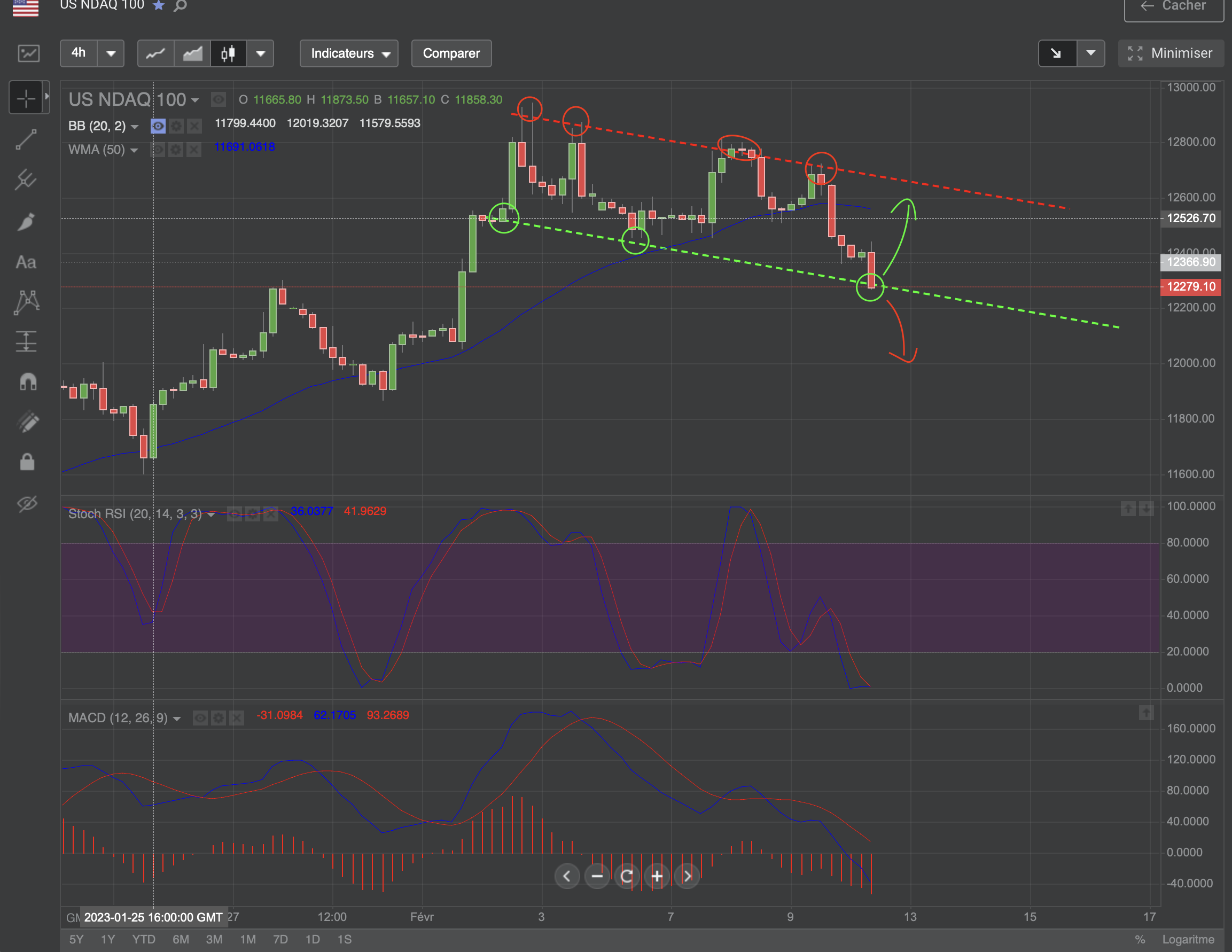Click the lock drawings icon
Screen dimensions: 1232x952
click(x=27, y=462)
